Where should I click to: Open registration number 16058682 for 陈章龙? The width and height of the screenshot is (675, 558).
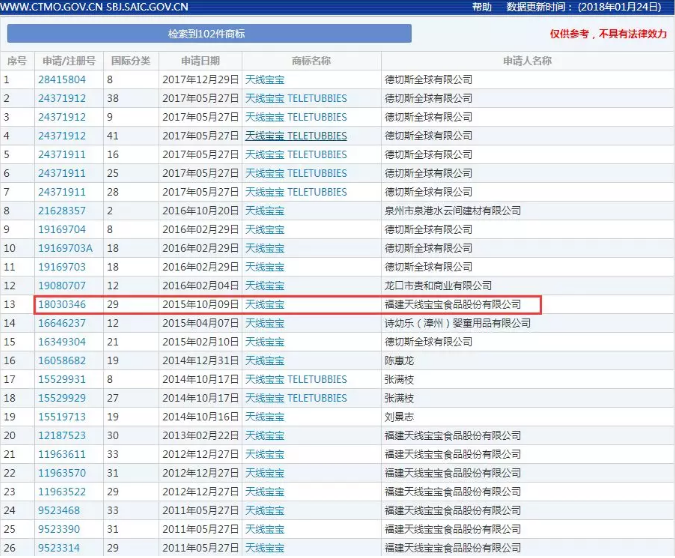point(62,360)
